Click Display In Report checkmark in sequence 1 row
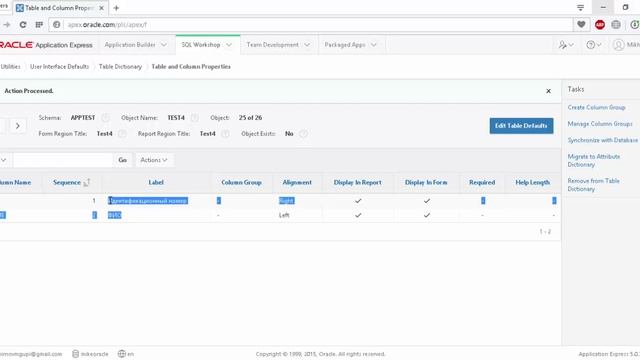Viewport: 640px width, 360px height. coord(358,201)
